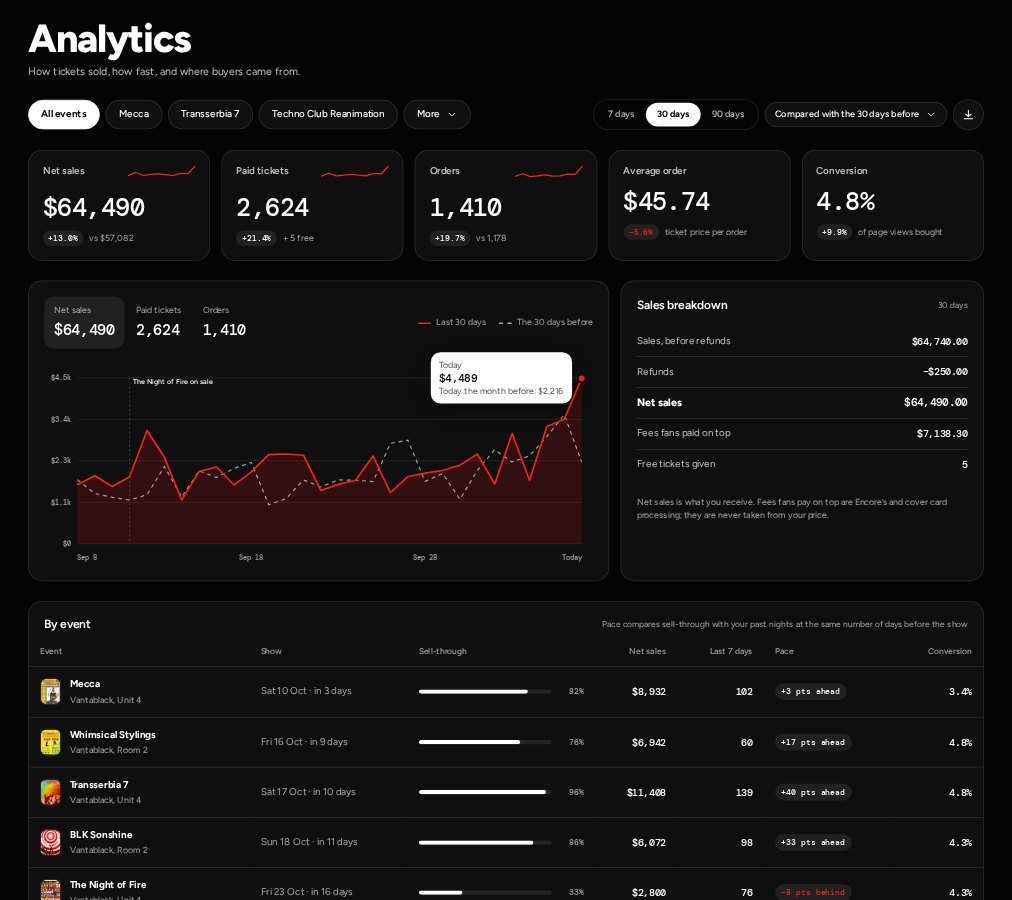
Task: Click the Free tickets given row
Action: pyautogui.click(x=802, y=464)
